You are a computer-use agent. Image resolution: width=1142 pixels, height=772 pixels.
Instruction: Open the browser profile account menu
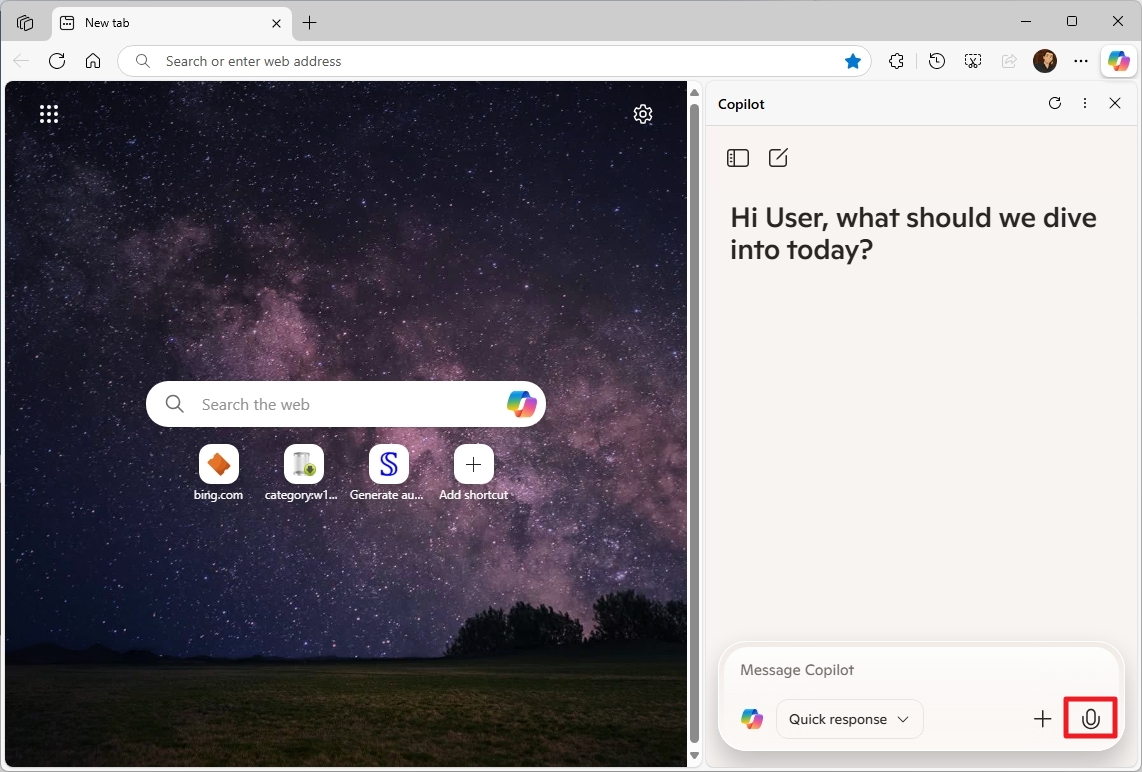[x=1045, y=61]
